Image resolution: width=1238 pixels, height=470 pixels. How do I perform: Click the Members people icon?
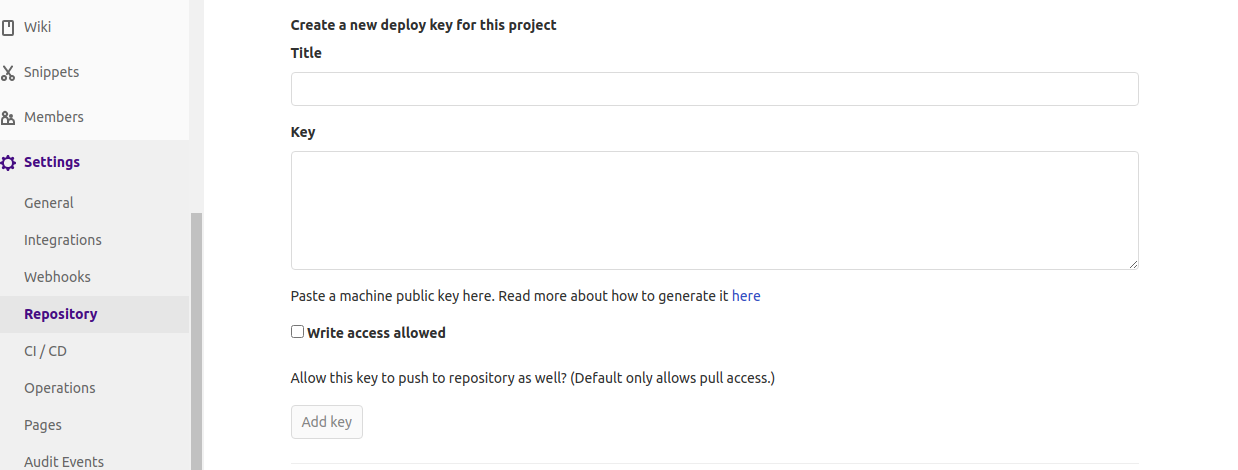(x=8, y=117)
